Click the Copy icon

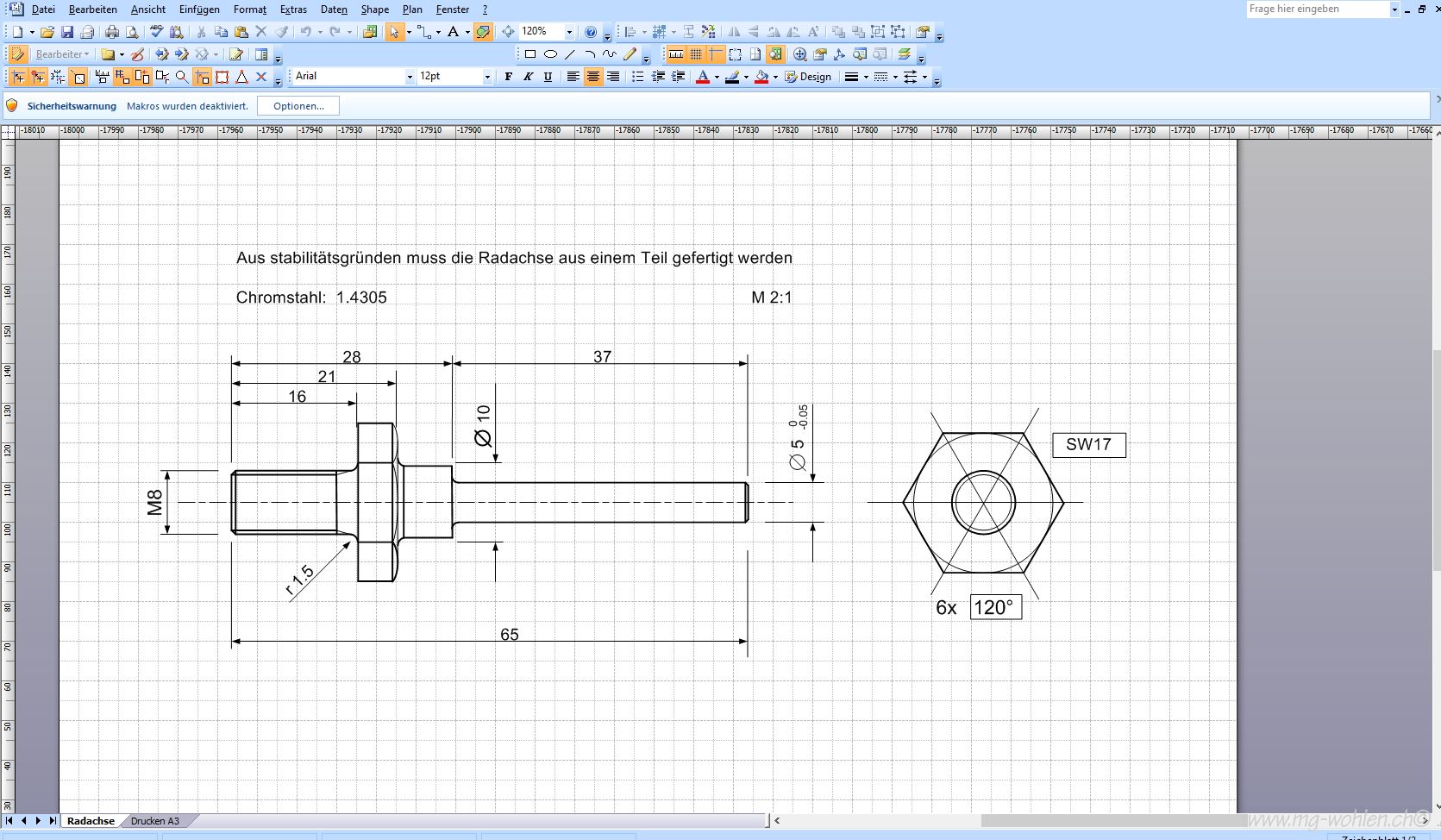pyautogui.click(x=221, y=32)
